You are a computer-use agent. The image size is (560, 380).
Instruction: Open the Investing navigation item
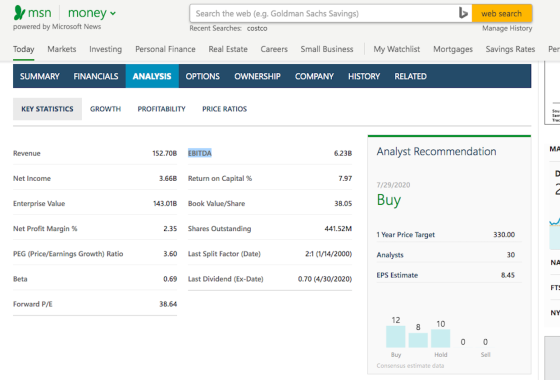(105, 49)
